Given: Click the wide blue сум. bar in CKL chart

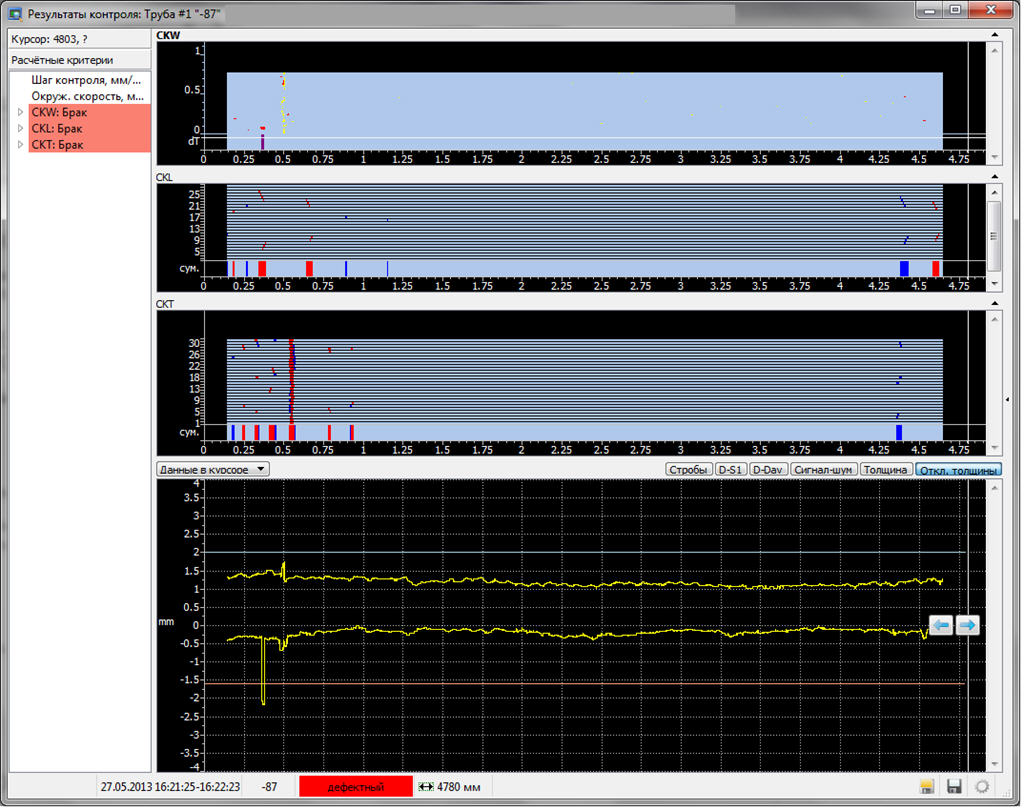Looking at the screenshot, I should click(906, 269).
